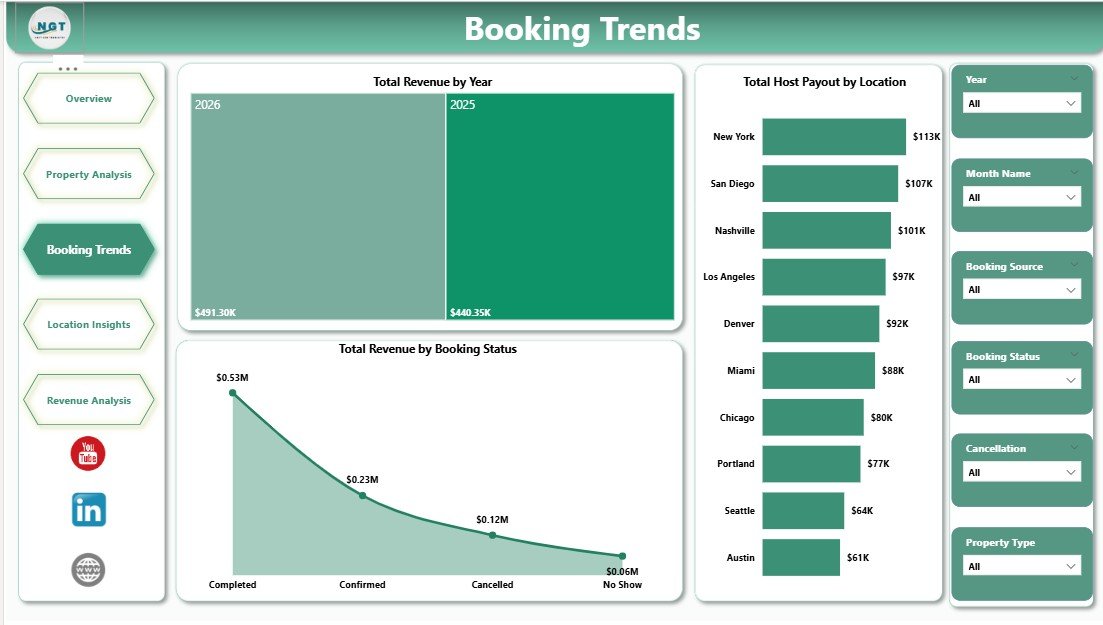Click the YouTube icon in sidebar
Image resolution: width=1103 pixels, height=625 pixels.
[88, 454]
